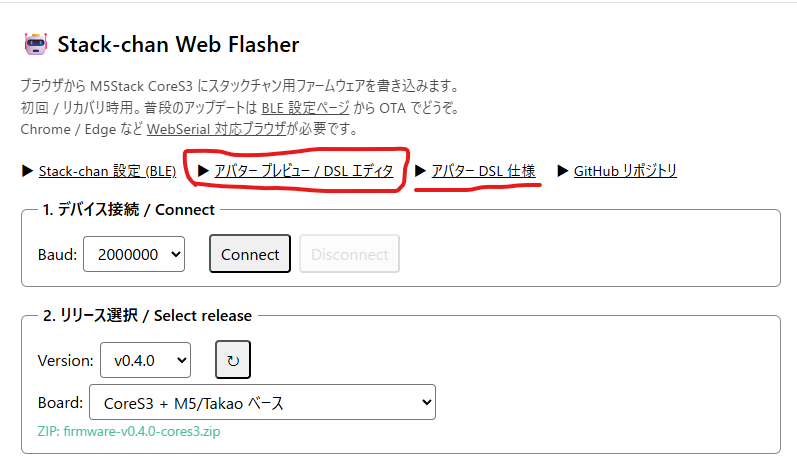Screen dimensions: 797x467
Task: Follow the WebSerial 対応ブラウザ link
Action: click(x=217, y=129)
